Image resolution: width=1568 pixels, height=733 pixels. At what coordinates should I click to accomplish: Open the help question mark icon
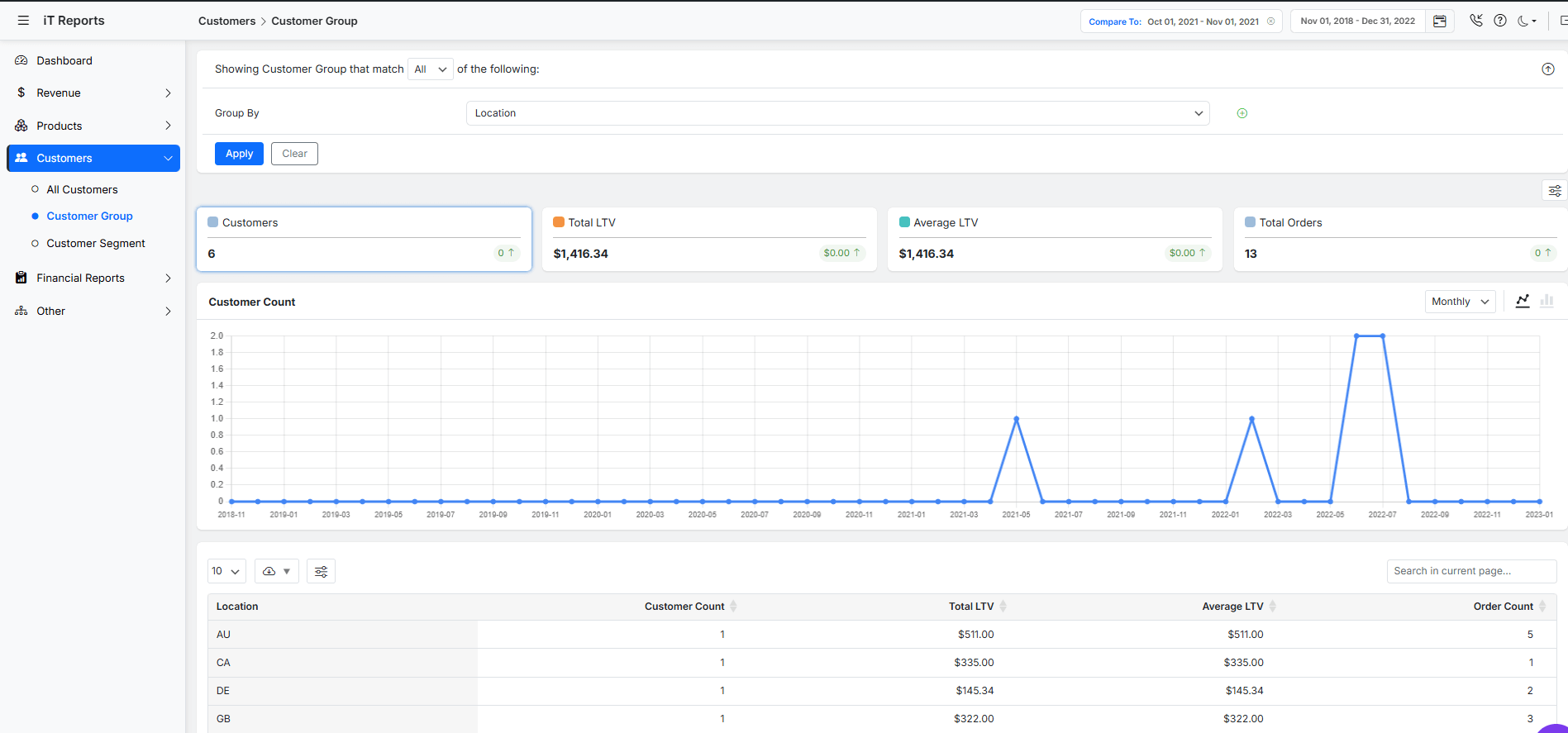point(1499,21)
